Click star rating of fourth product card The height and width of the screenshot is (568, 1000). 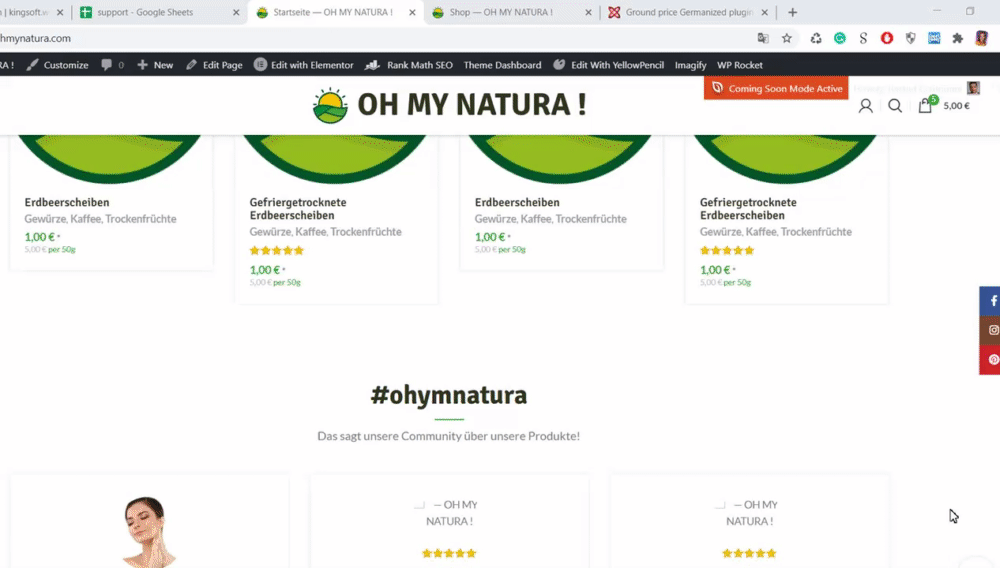pyautogui.click(x=727, y=251)
